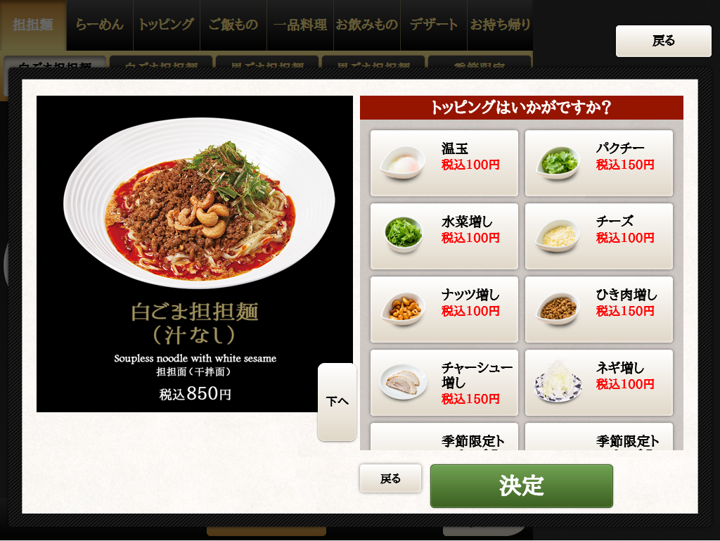720x541 pixels.
Task: Select the ナッツ増し extra nuts topping
Action: (x=444, y=309)
